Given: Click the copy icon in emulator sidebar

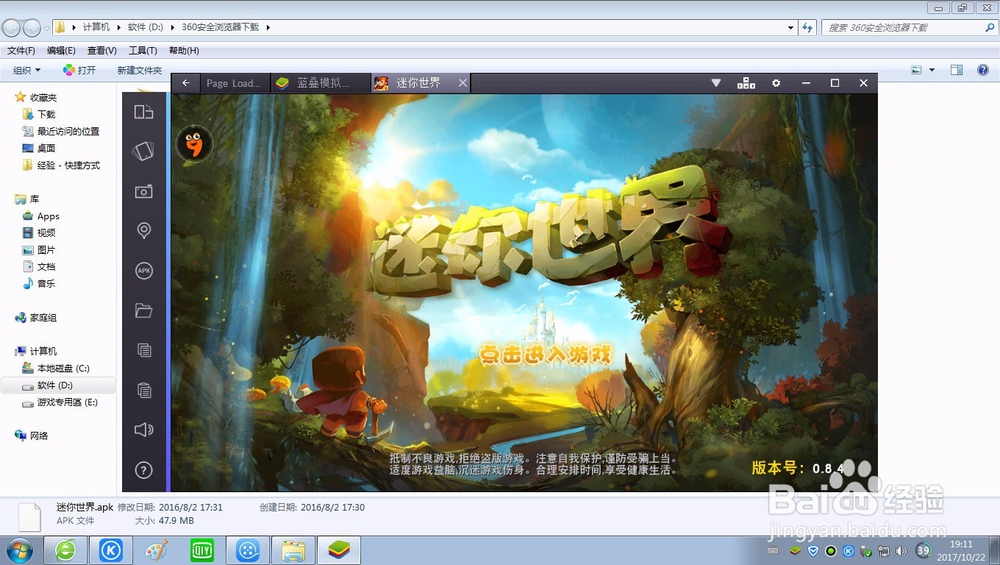Looking at the screenshot, I should pyautogui.click(x=144, y=350).
